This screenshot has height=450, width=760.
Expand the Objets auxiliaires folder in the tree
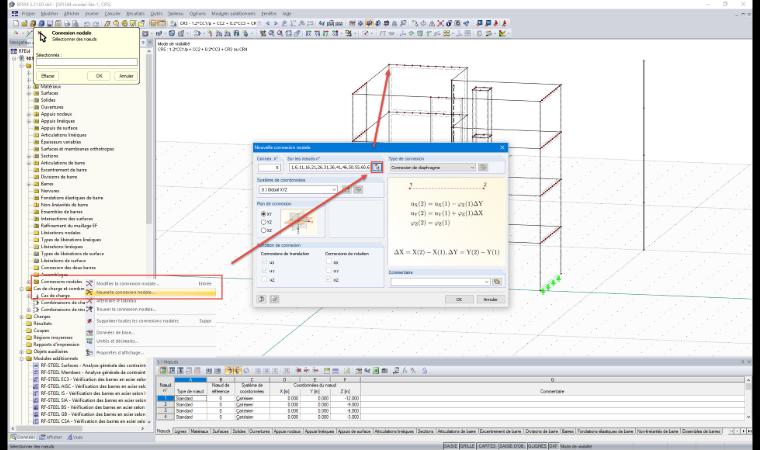coord(21,352)
